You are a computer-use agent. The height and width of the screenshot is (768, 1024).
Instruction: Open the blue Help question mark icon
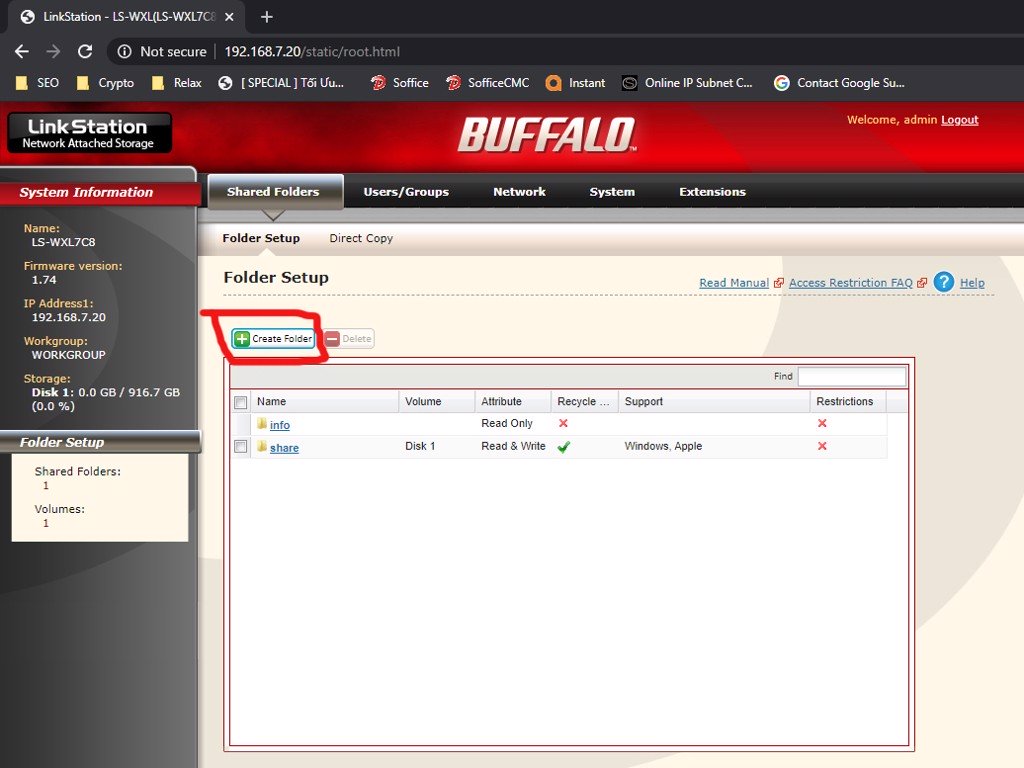(x=944, y=282)
